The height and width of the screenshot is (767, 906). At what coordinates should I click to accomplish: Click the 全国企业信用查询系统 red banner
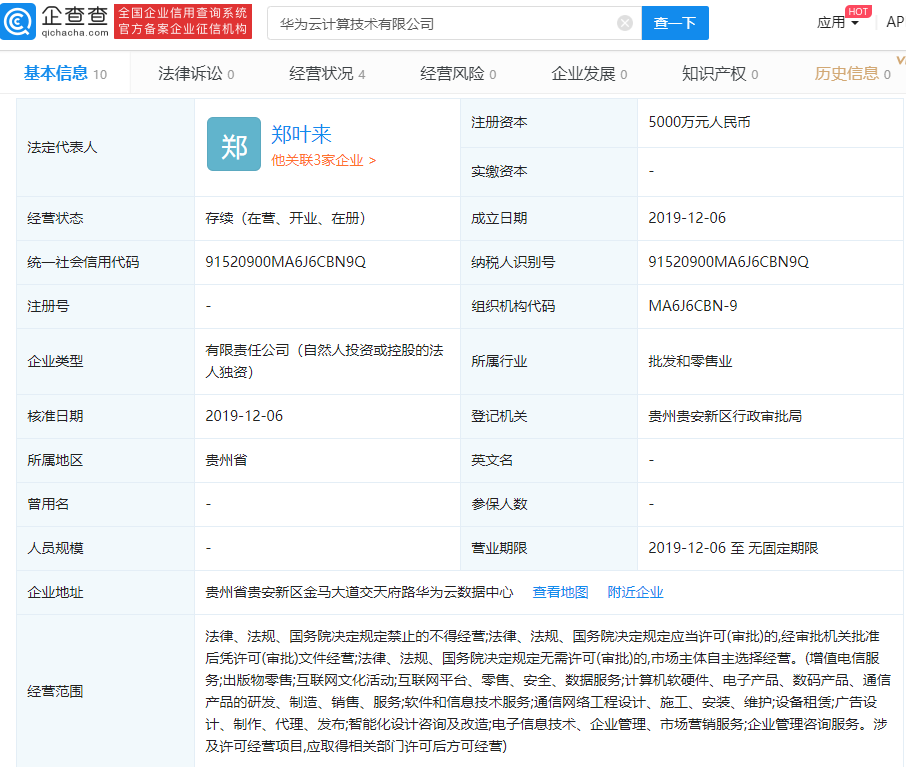tap(183, 21)
